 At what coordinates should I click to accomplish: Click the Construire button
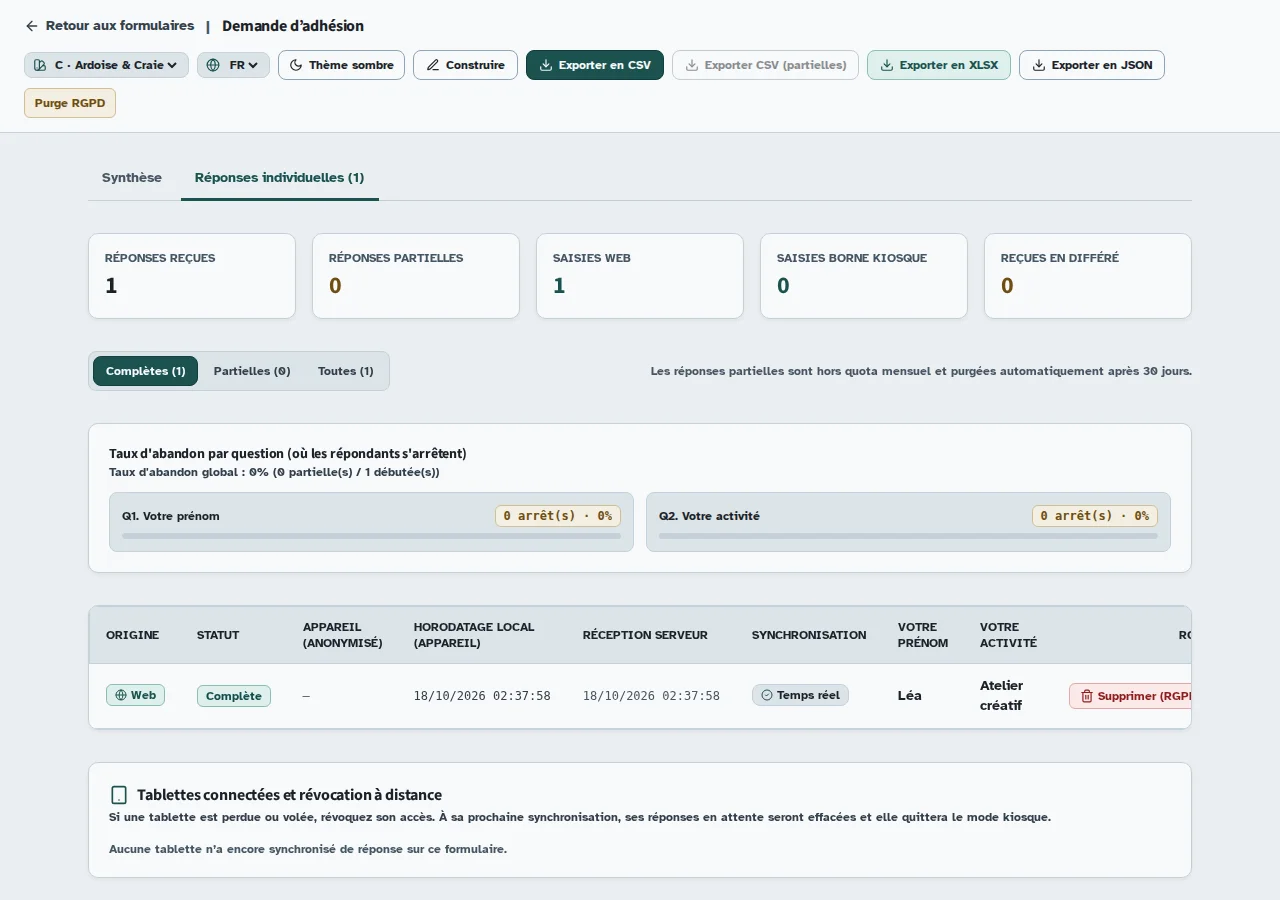465,65
